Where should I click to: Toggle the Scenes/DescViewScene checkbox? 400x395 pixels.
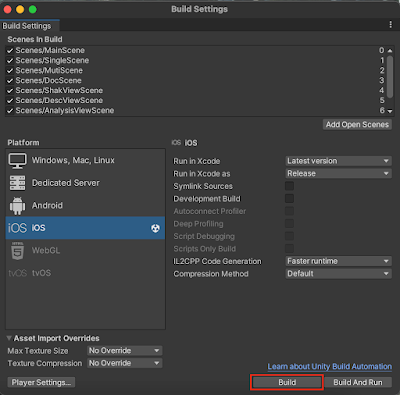[10, 101]
